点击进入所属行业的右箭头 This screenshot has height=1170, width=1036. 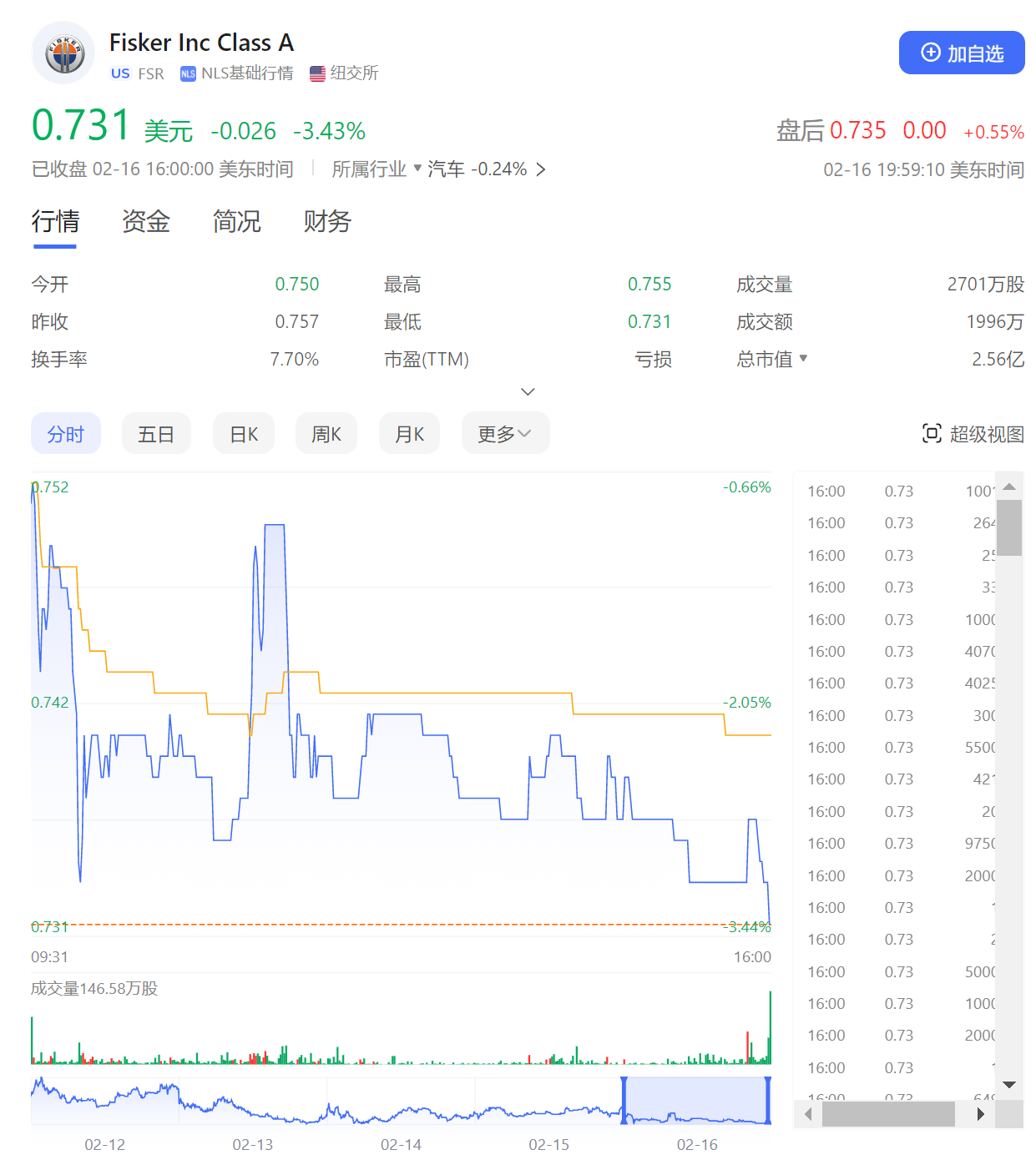541,169
